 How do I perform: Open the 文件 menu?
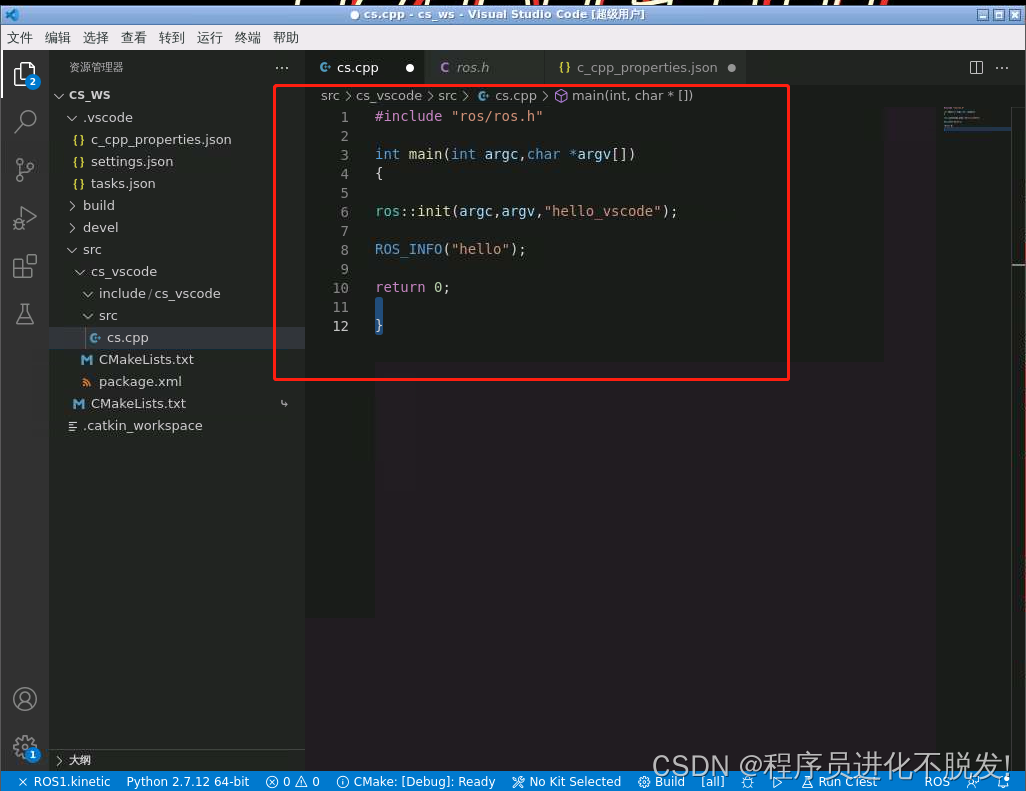click(x=20, y=38)
